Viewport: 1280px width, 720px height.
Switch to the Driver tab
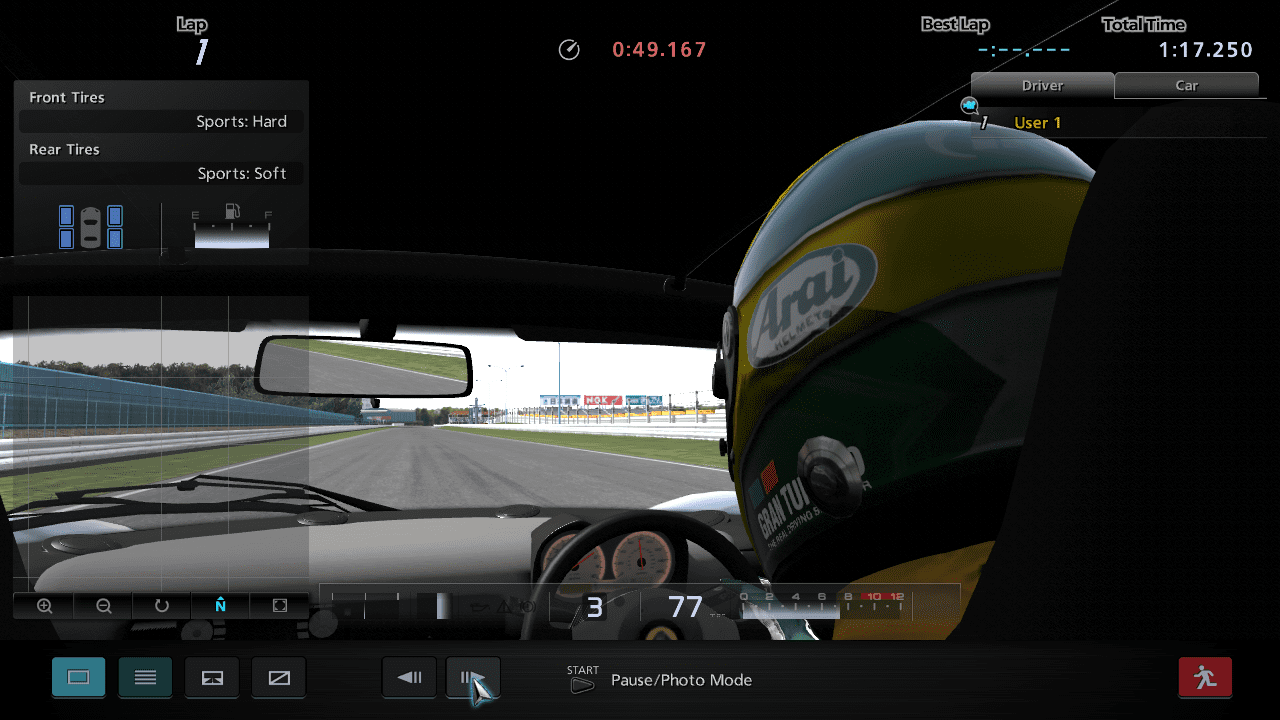pyautogui.click(x=1042, y=86)
